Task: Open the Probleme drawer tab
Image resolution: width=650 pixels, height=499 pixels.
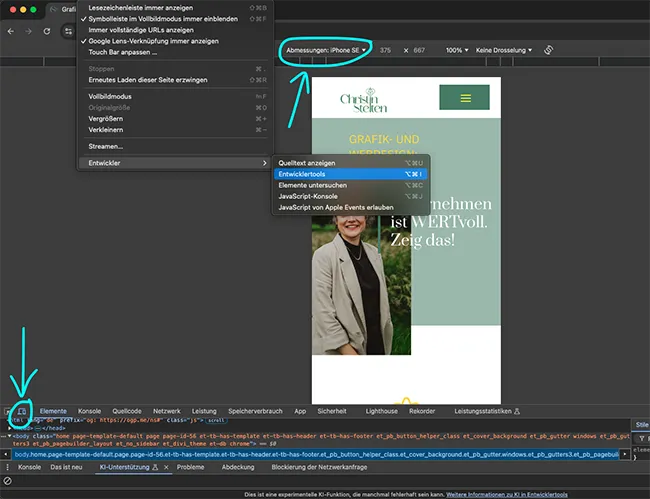Action: click(x=190, y=467)
